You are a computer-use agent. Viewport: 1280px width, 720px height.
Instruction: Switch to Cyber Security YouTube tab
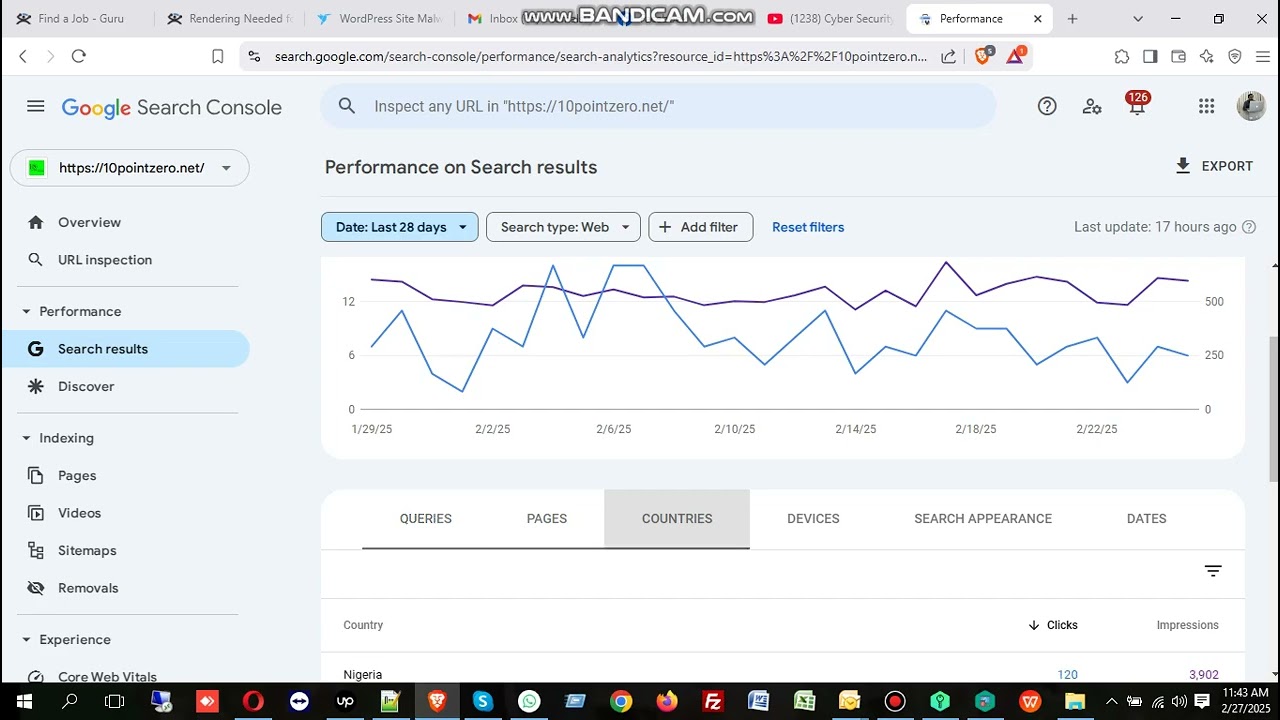click(x=830, y=19)
